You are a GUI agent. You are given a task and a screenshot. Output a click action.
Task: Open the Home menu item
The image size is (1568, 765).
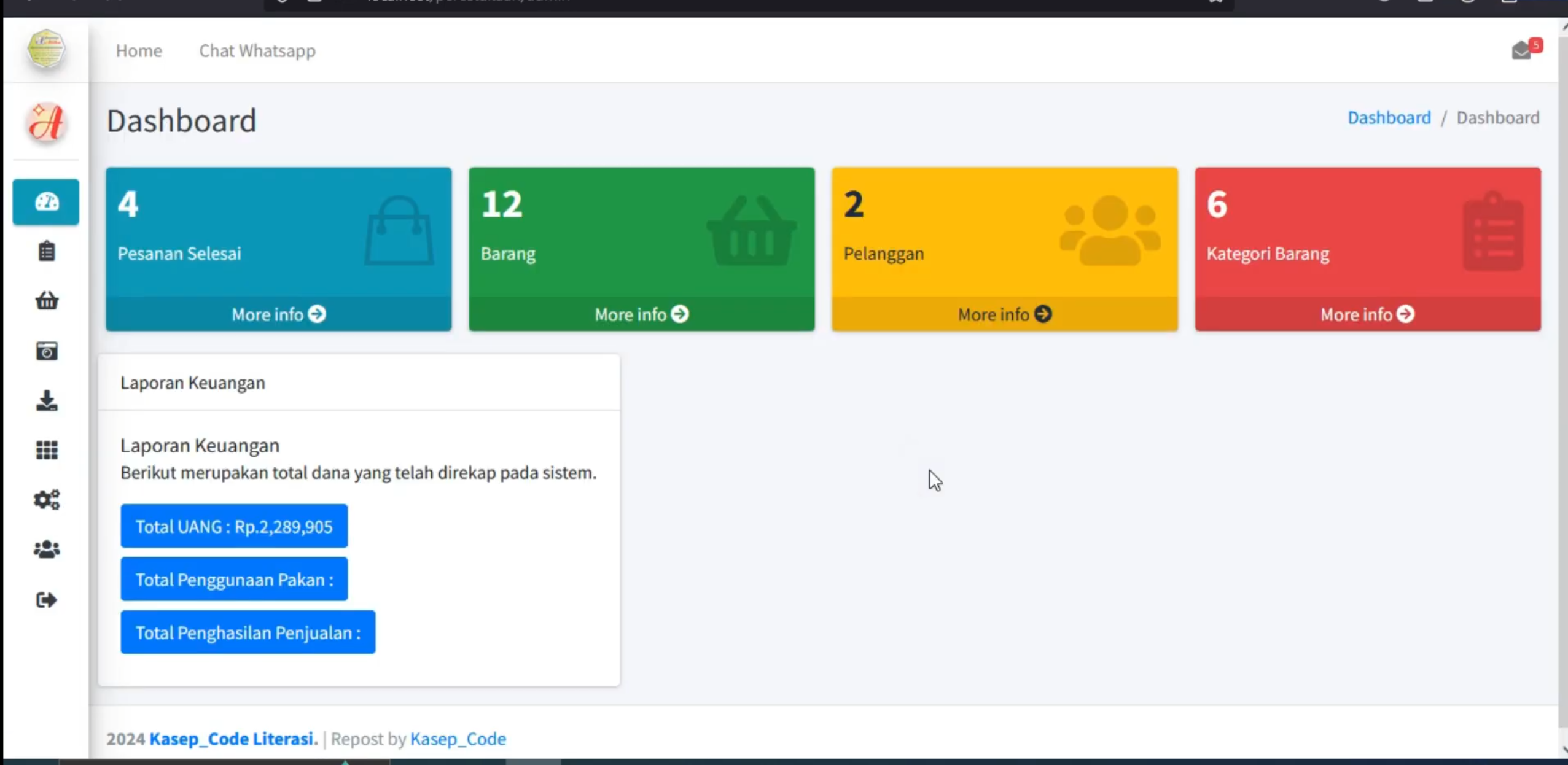[x=139, y=50]
